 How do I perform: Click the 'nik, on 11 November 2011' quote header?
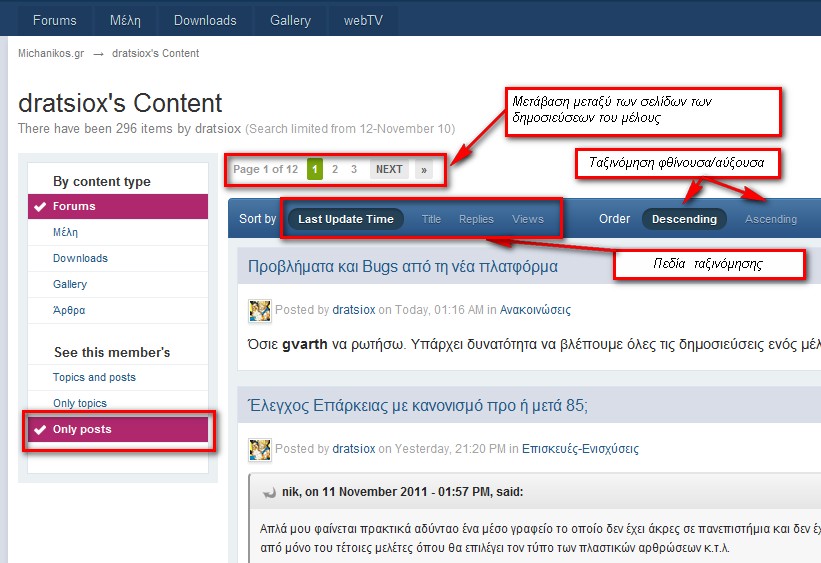click(x=403, y=492)
